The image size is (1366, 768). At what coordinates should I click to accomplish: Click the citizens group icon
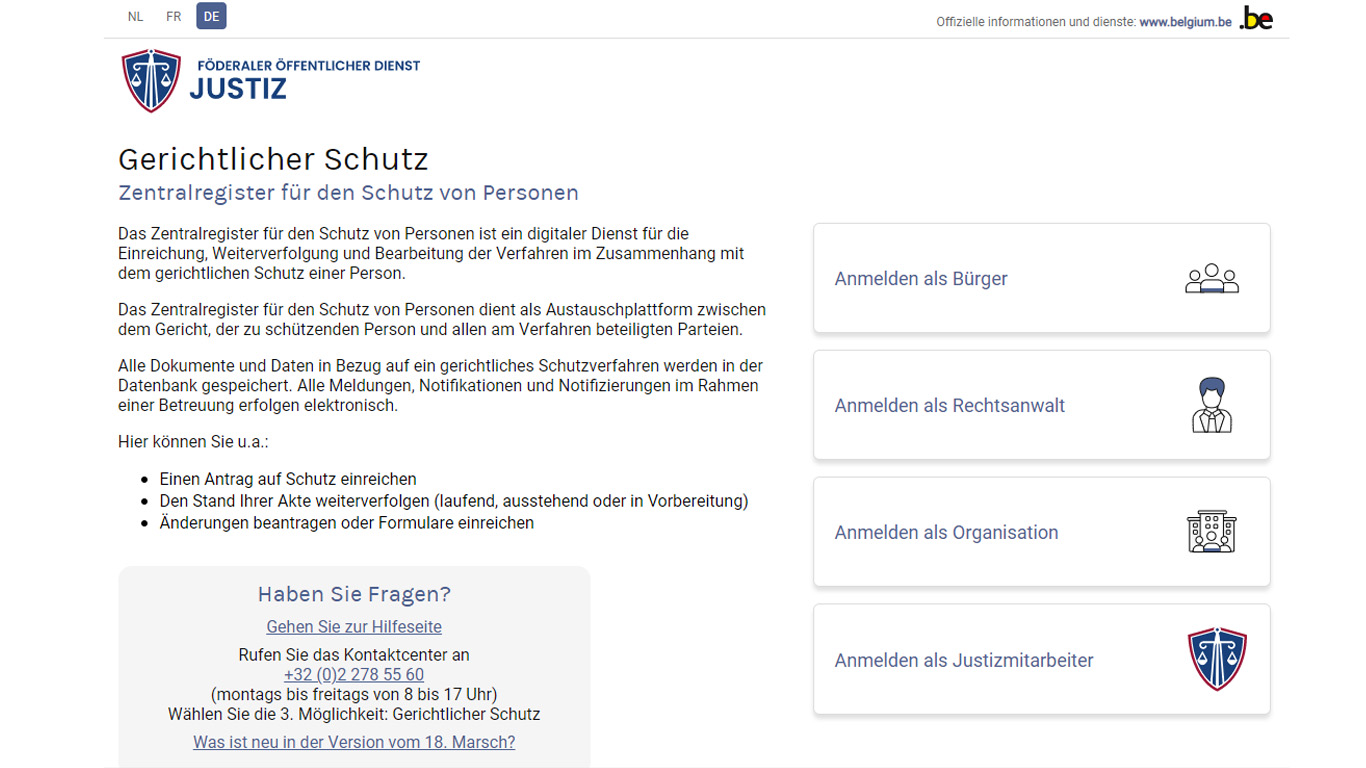1211,279
